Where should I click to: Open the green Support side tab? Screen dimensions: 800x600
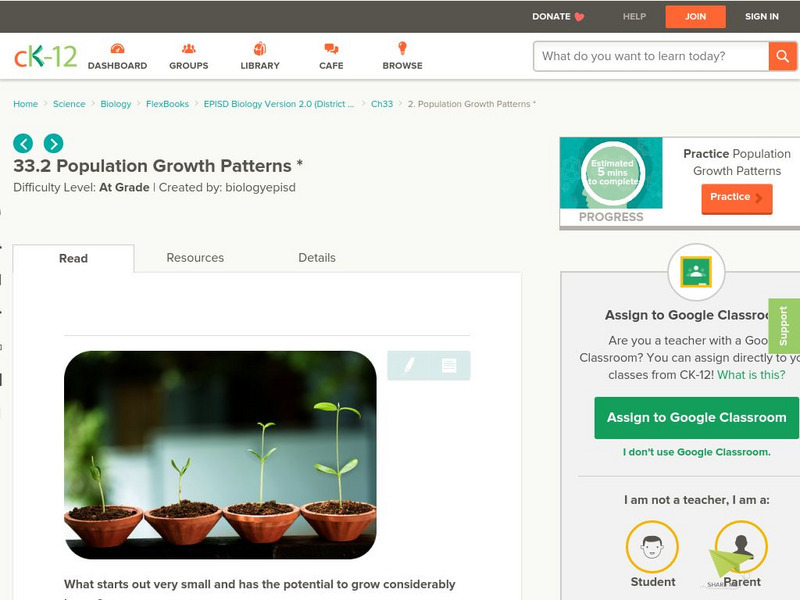tap(784, 326)
